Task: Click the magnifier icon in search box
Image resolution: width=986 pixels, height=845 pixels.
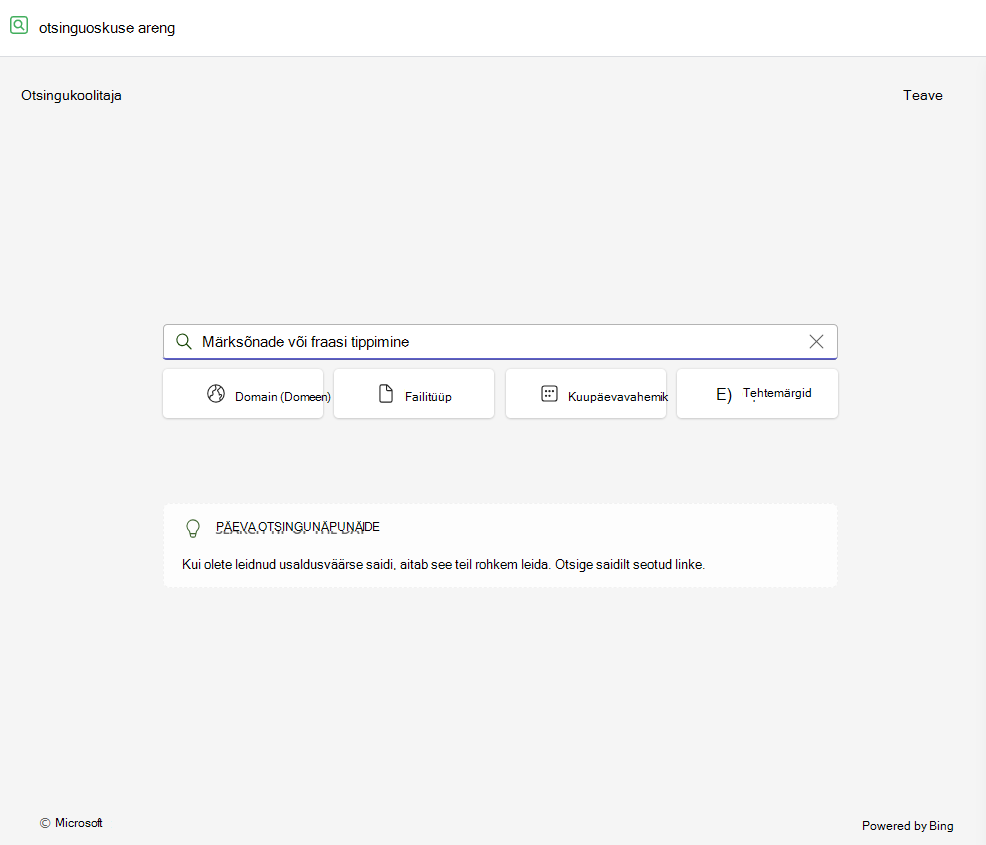Action: pos(184,341)
